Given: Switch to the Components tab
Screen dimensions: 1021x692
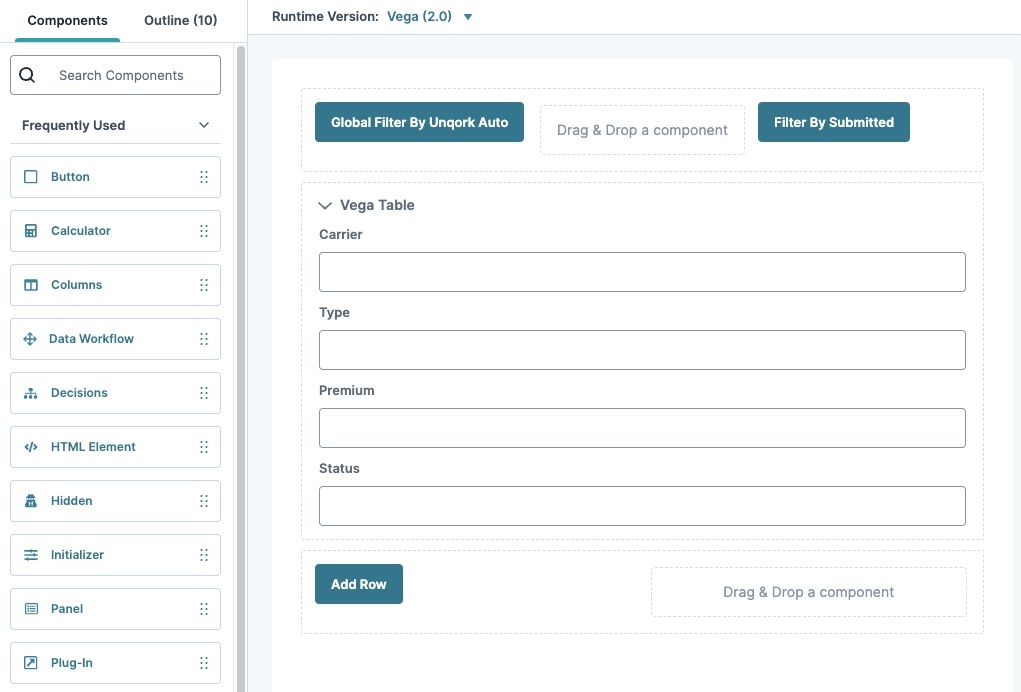Looking at the screenshot, I should click(x=67, y=20).
